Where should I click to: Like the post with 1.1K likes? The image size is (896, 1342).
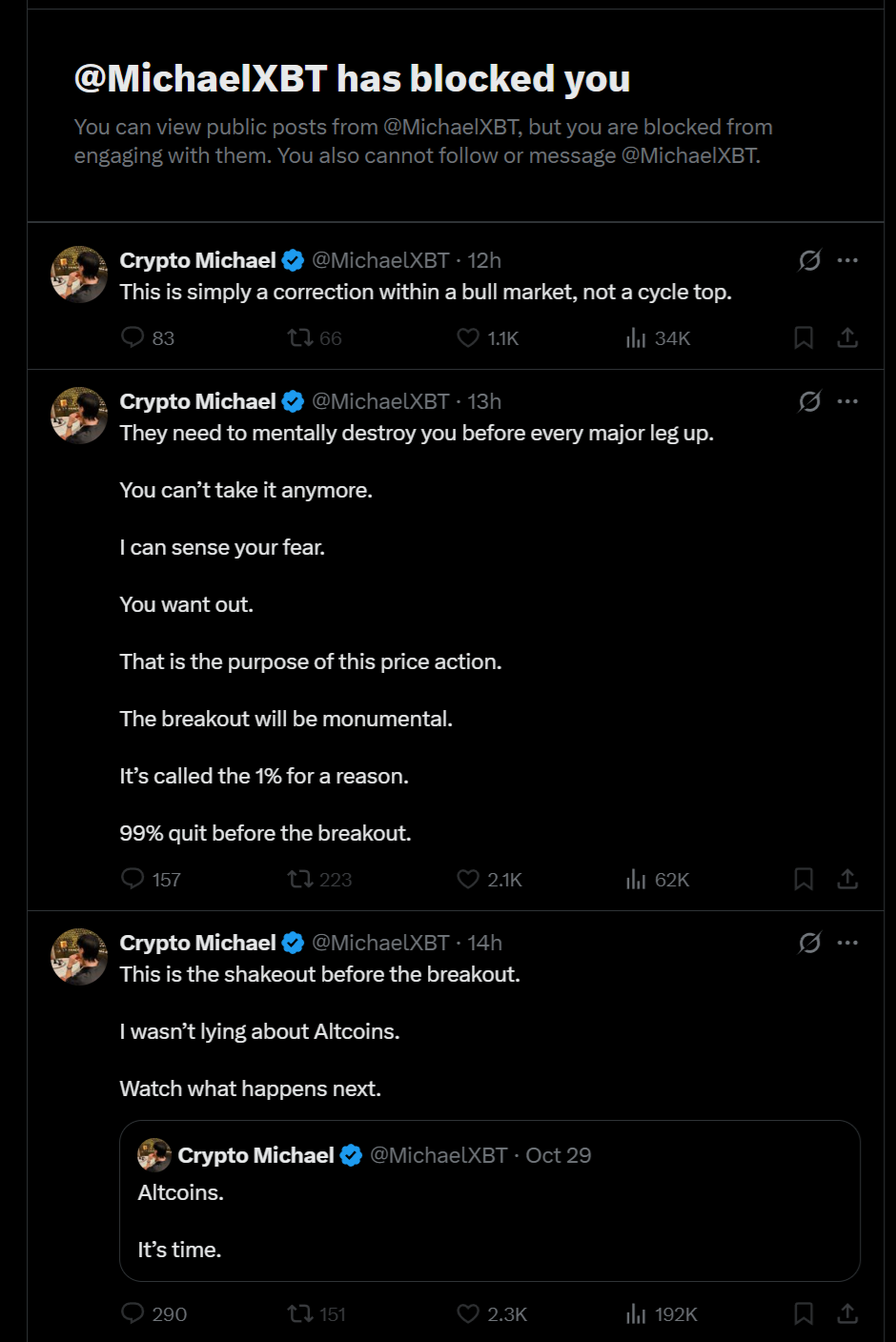tap(468, 337)
